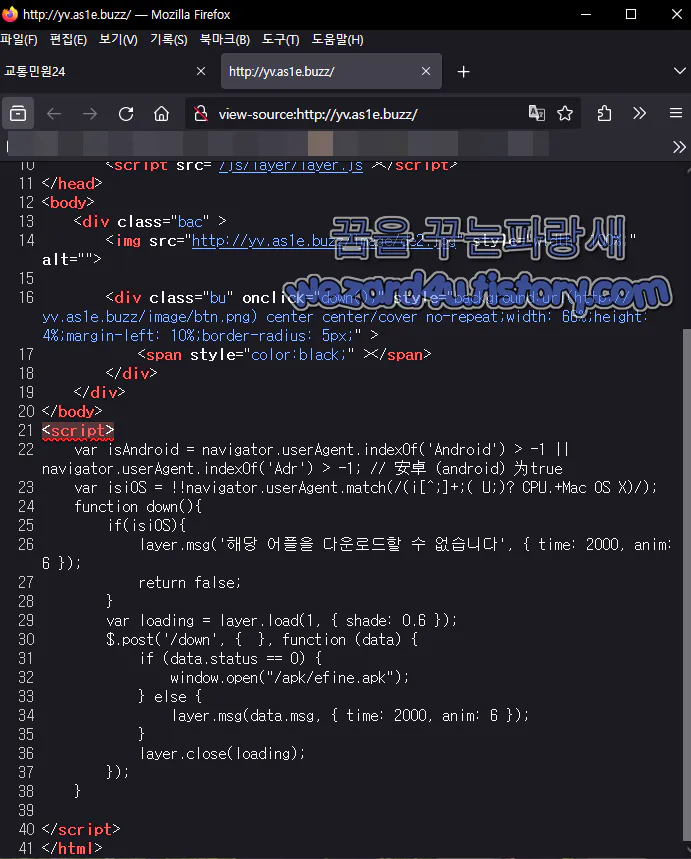The height and width of the screenshot is (859, 691).
Task: Click the highlighted <script> tag on line 21
Action: pos(78,431)
